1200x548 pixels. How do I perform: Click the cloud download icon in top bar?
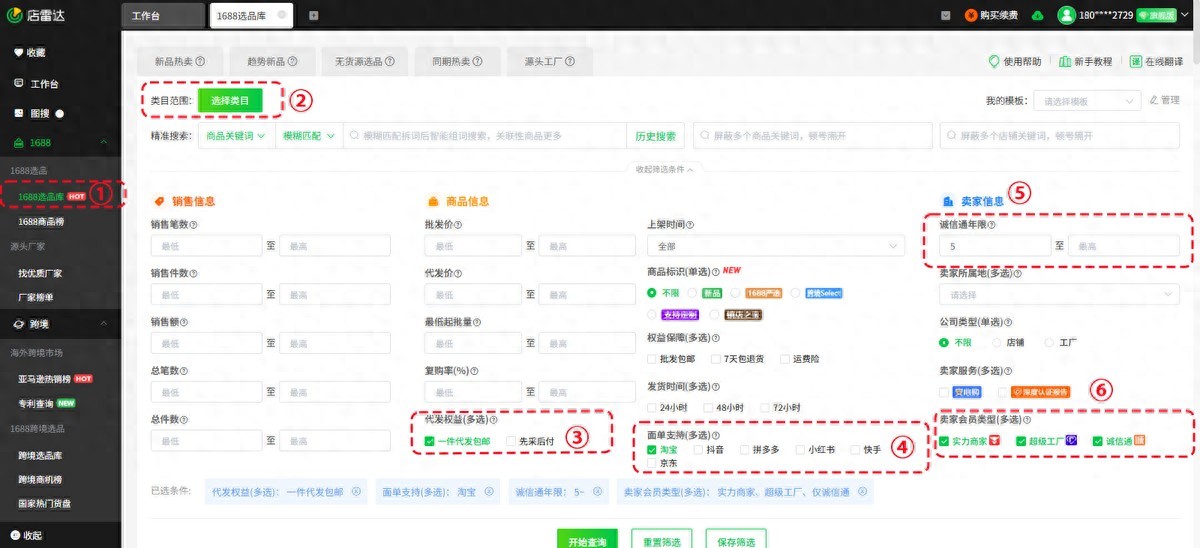click(1037, 15)
